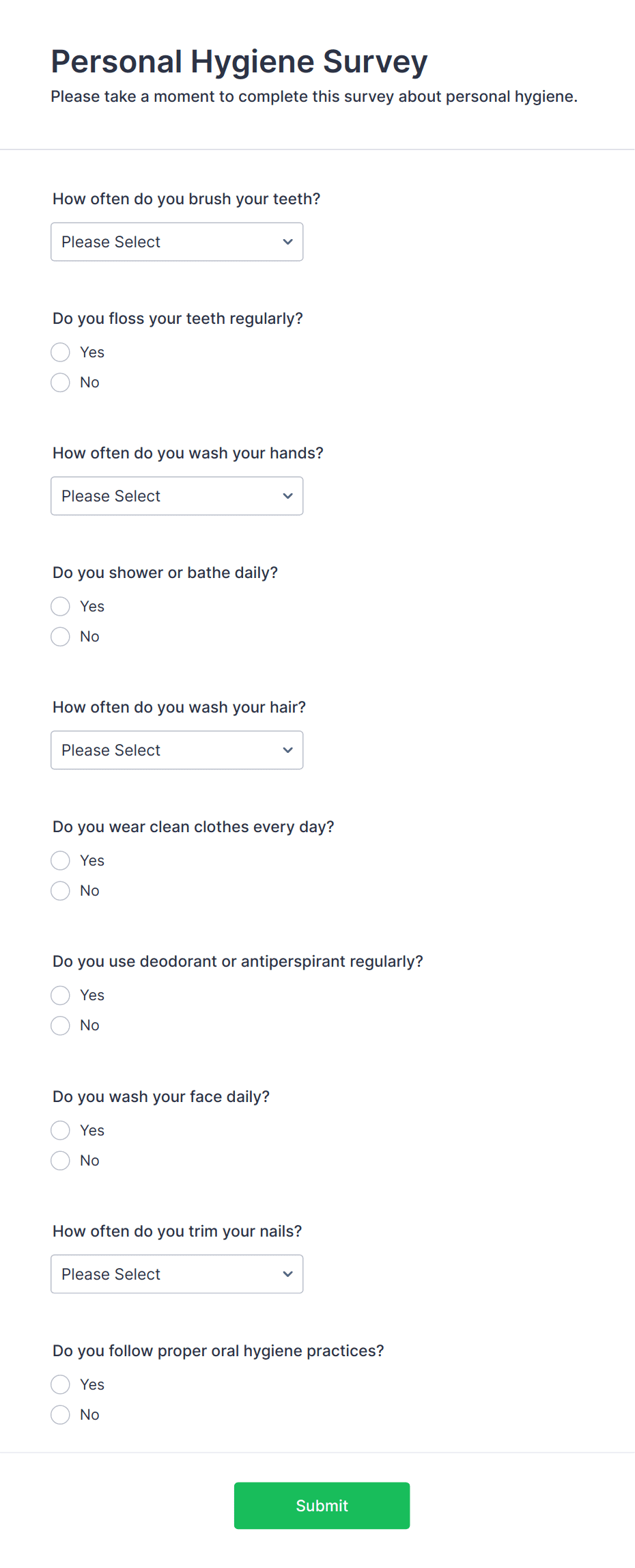Select No for washing face daily
635x1568 pixels.
(x=60, y=1160)
